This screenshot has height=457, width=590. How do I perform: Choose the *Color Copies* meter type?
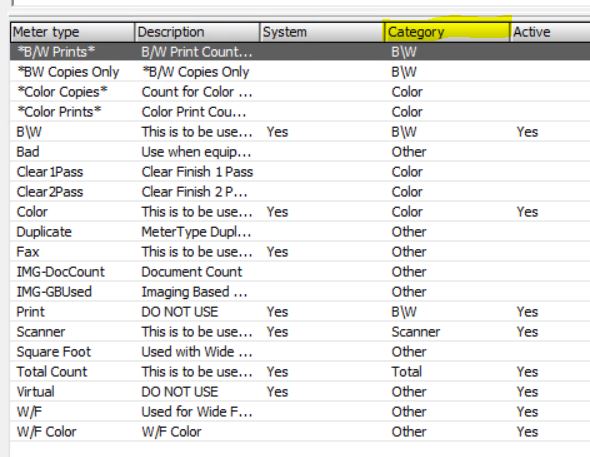(300, 92)
